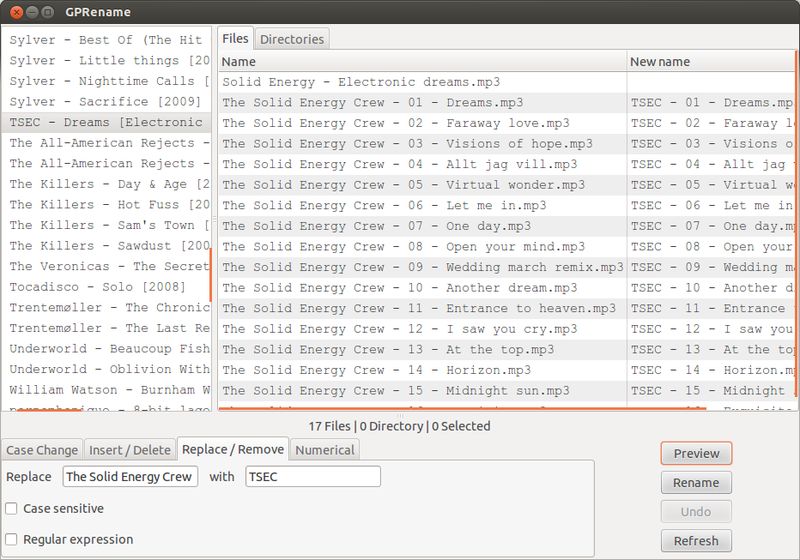Click the orange directory tree scrollbar
Viewport: 800px width, 560px height.
tap(210, 274)
